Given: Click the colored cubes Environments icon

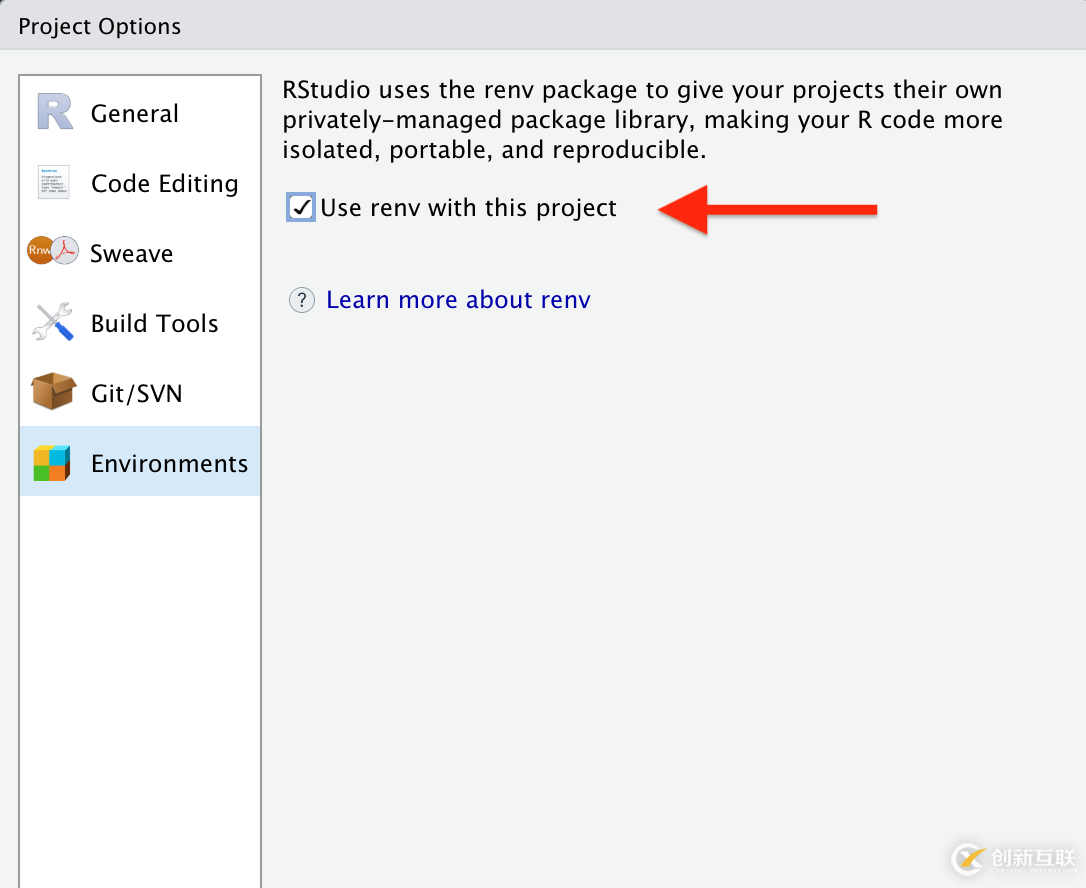Looking at the screenshot, I should (x=52, y=463).
